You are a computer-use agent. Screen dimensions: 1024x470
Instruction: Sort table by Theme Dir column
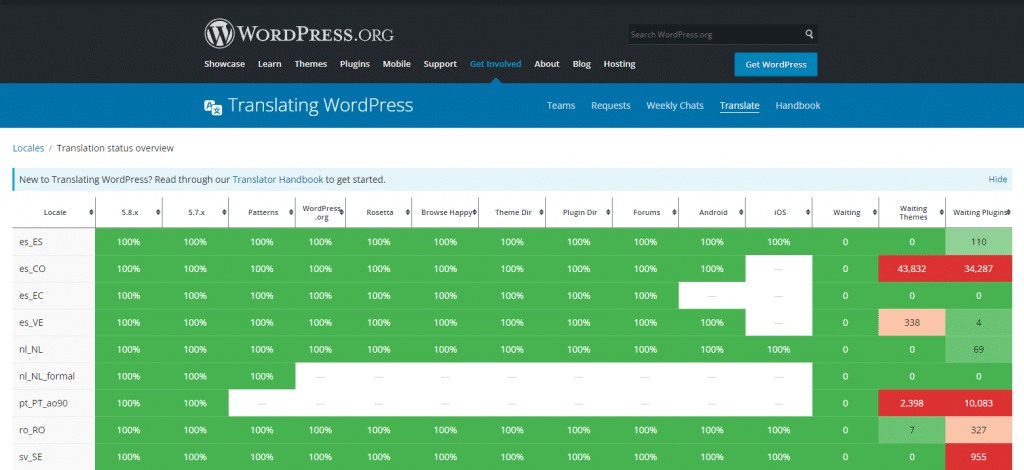(512, 212)
